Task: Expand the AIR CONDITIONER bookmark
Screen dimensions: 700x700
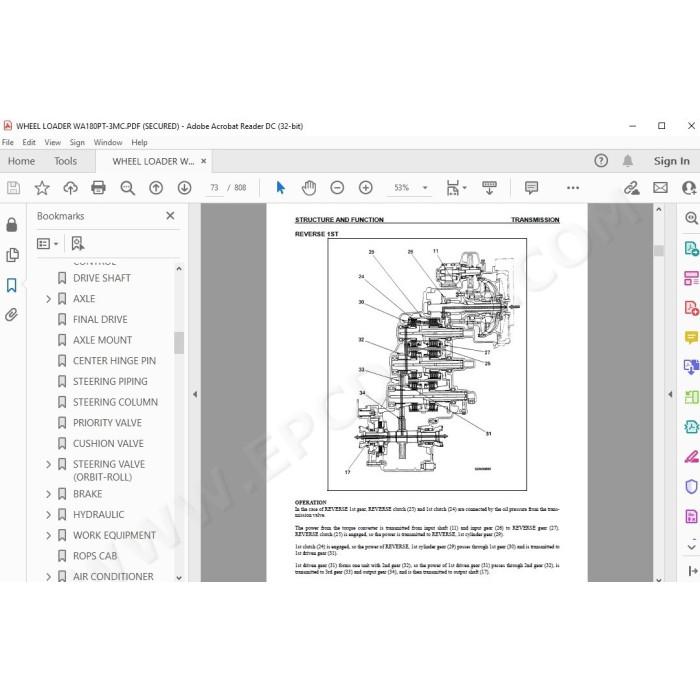Action: pyautogui.click(x=48, y=577)
